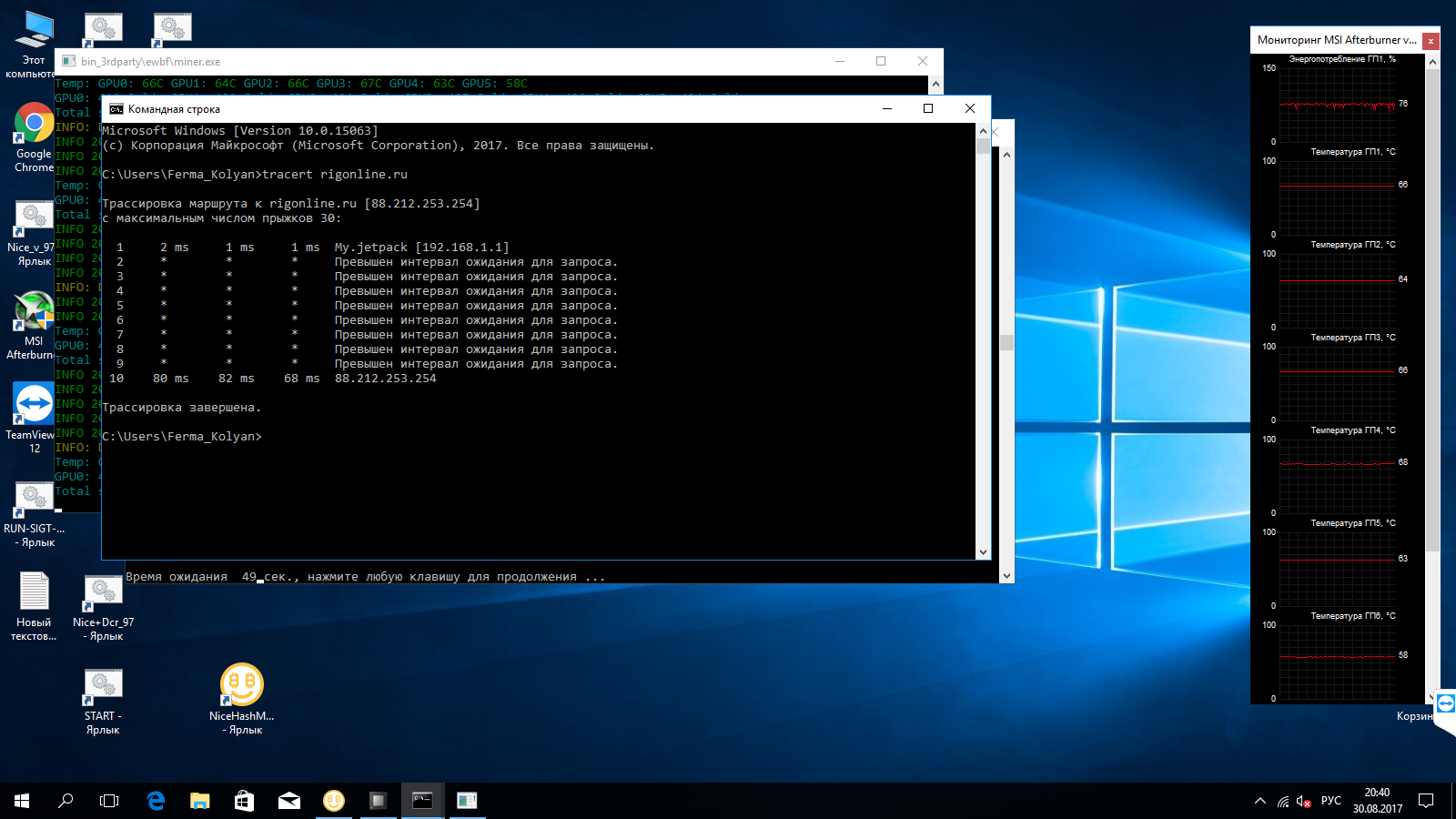Open File Explorer from taskbar
The width and height of the screenshot is (1456, 819).
[x=200, y=801]
